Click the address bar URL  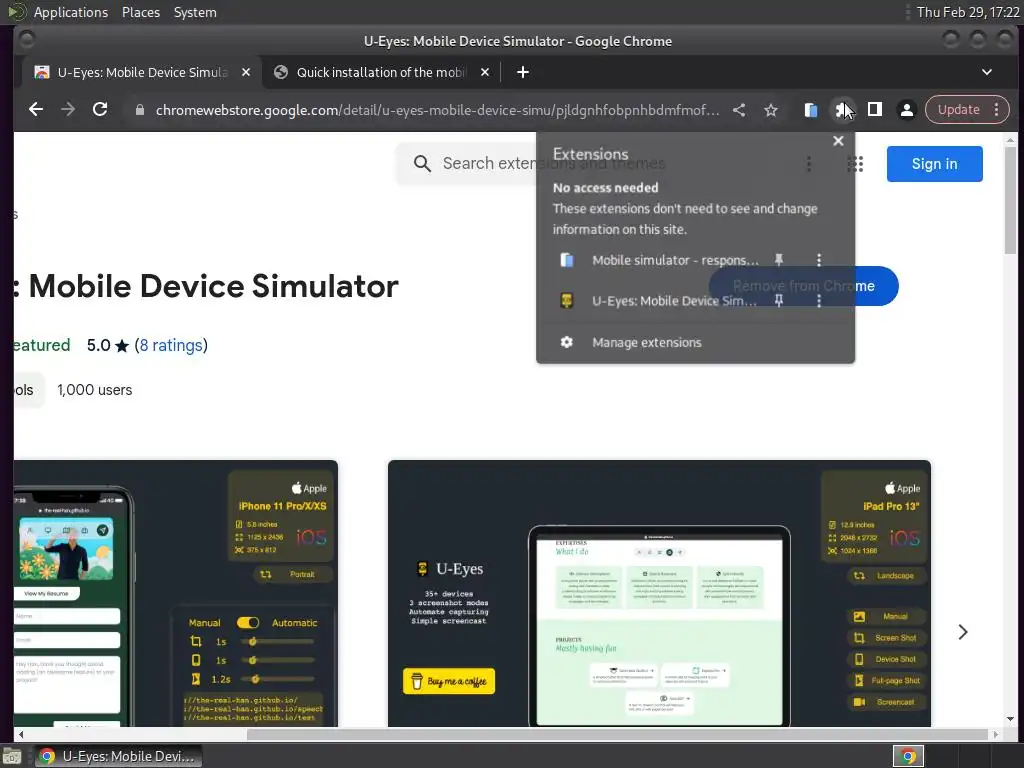[438, 110]
